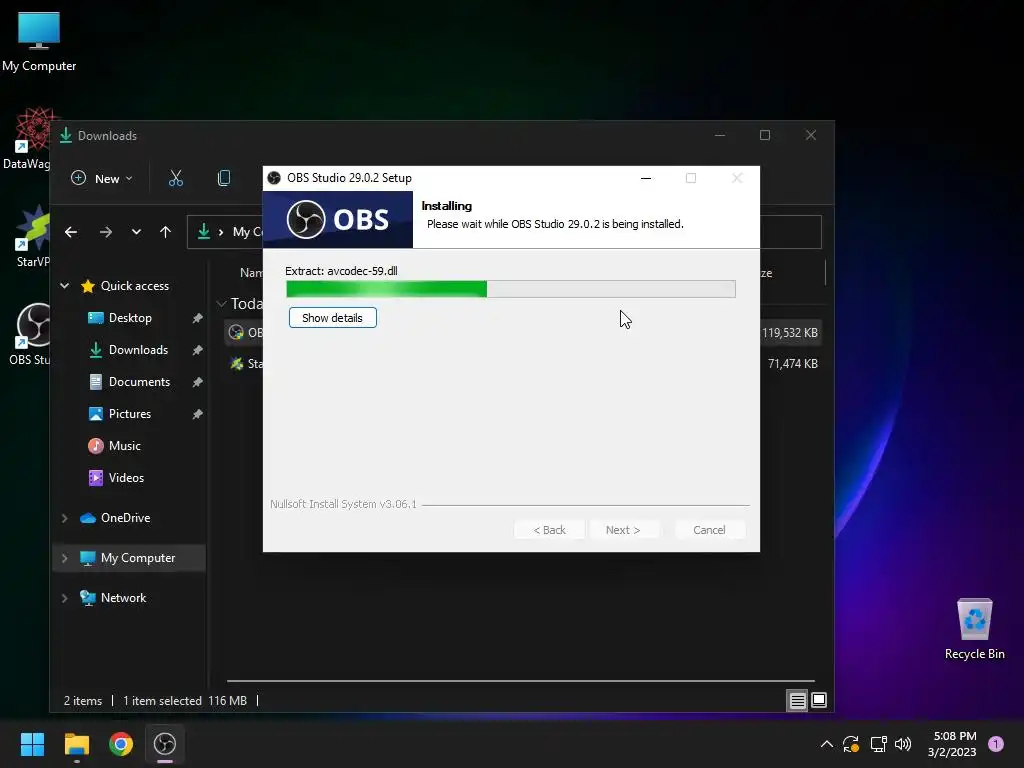The width and height of the screenshot is (1024, 768).
Task: Click the '1 item selected 116 MB' status text
Action: pyautogui.click(x=185, y=701)
